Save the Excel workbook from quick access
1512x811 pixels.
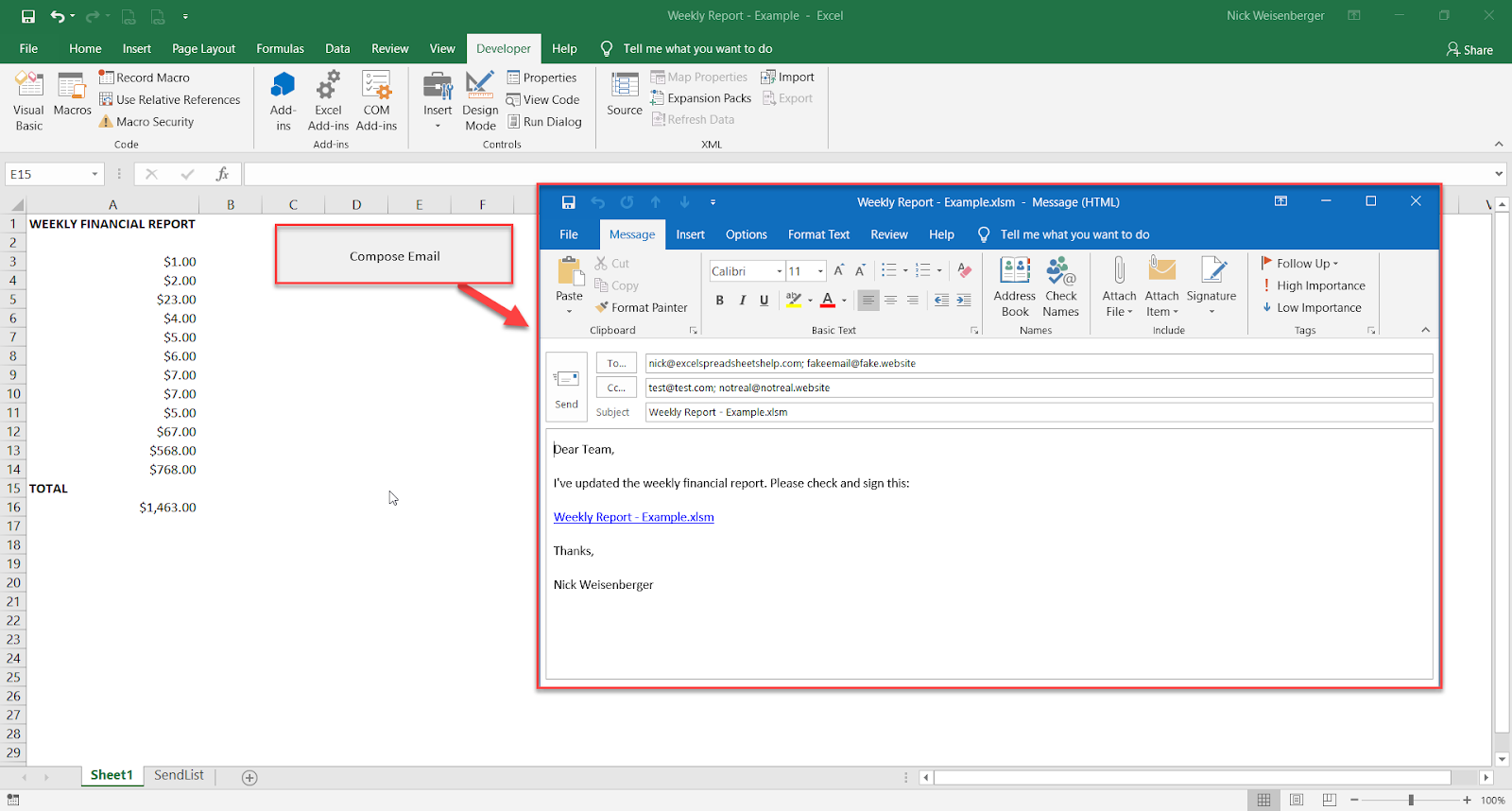click(28, 16)
